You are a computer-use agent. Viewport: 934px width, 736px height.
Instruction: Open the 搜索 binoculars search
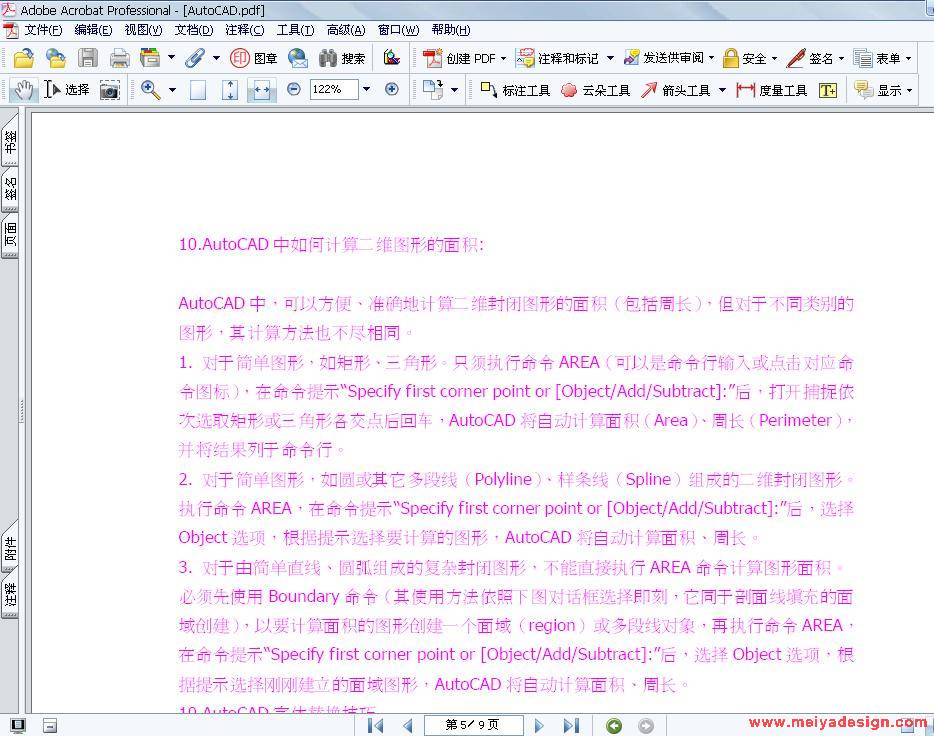(342, 58)
